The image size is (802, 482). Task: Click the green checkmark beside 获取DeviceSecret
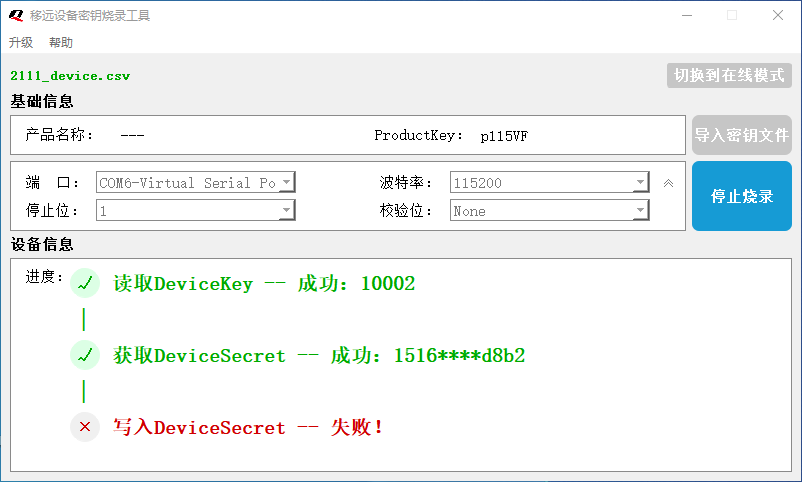click(85, 355)
